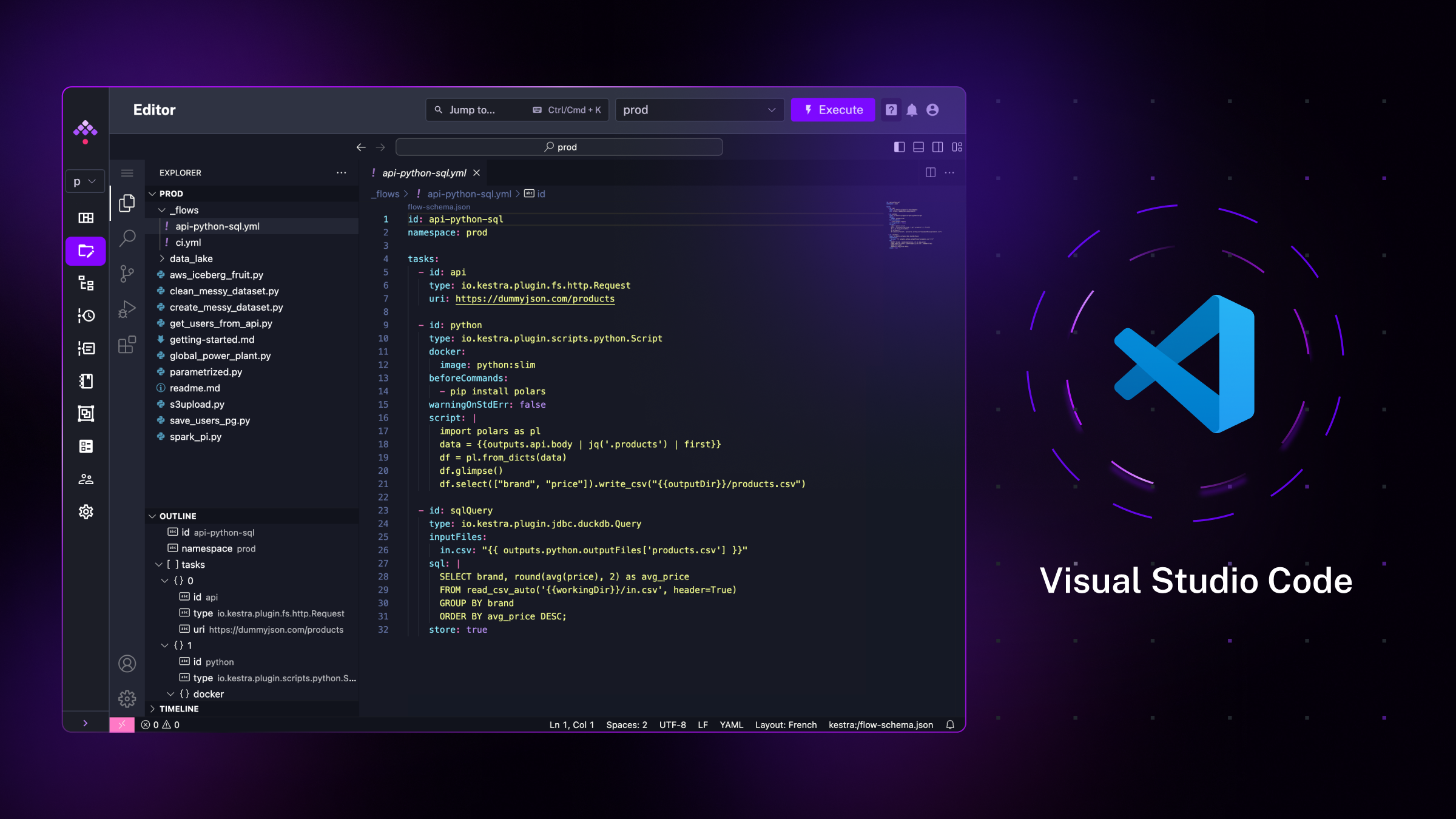Open the Kestra settings gear in left sidebar
The width and height of the screenshot is (1456, 819).
pos(86,511)
